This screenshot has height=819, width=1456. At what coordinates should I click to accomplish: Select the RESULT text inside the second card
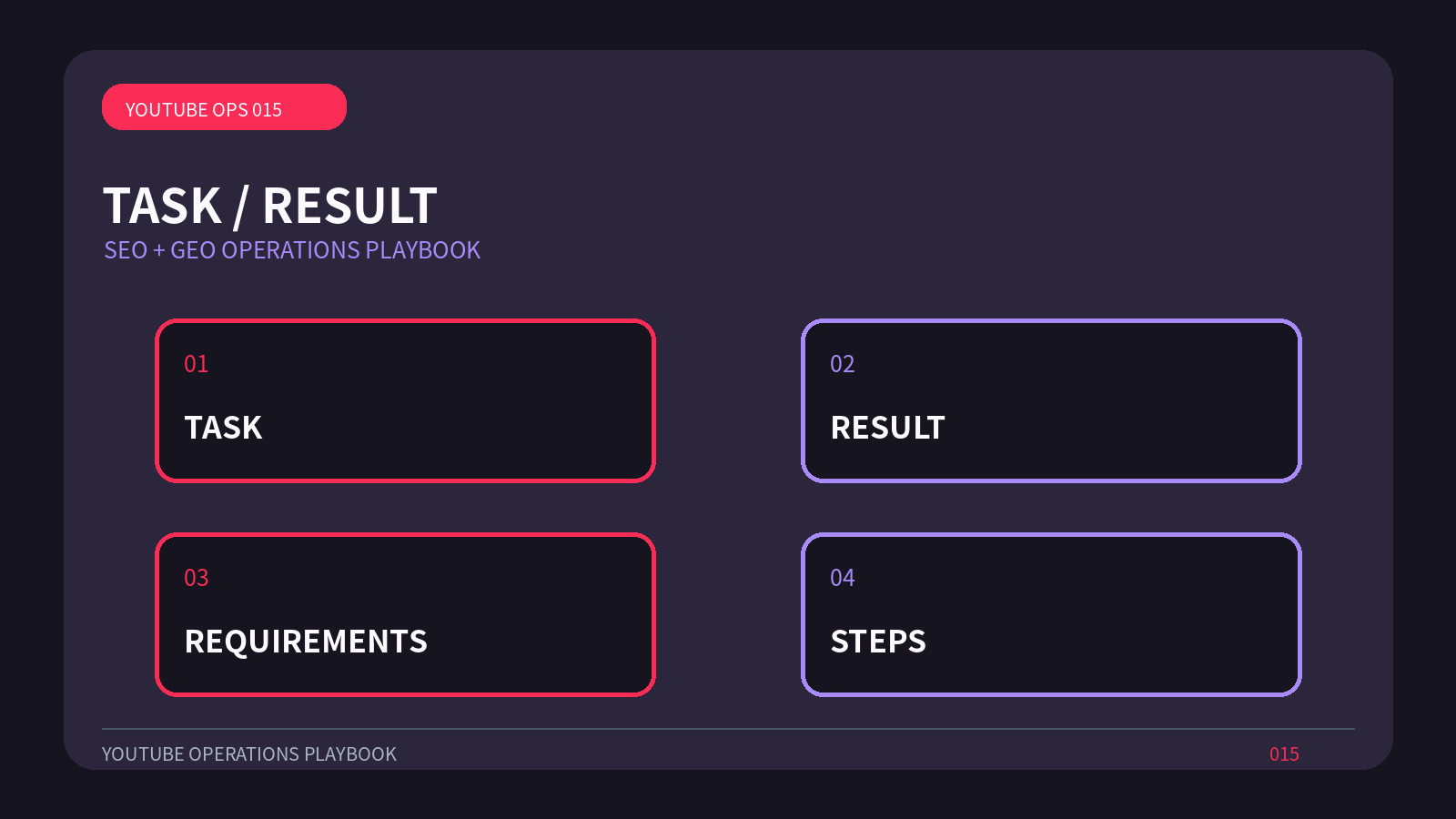click(888, 428)
